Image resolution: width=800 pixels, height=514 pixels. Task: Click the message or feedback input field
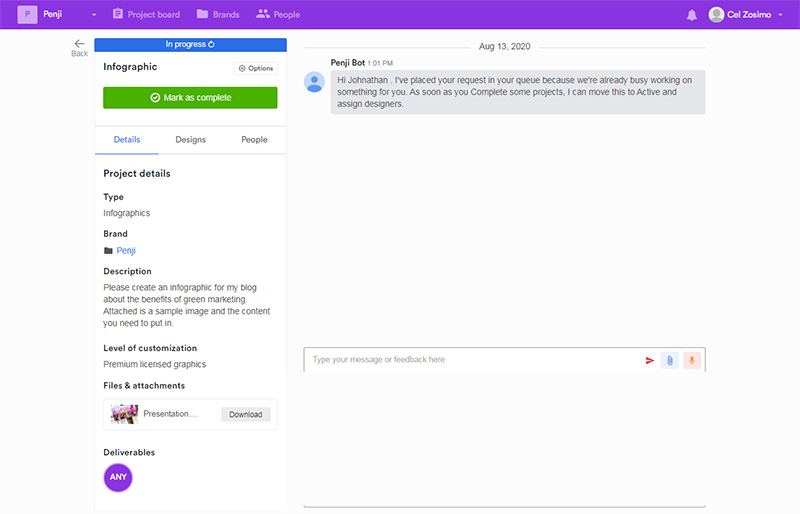coord(470,360)
